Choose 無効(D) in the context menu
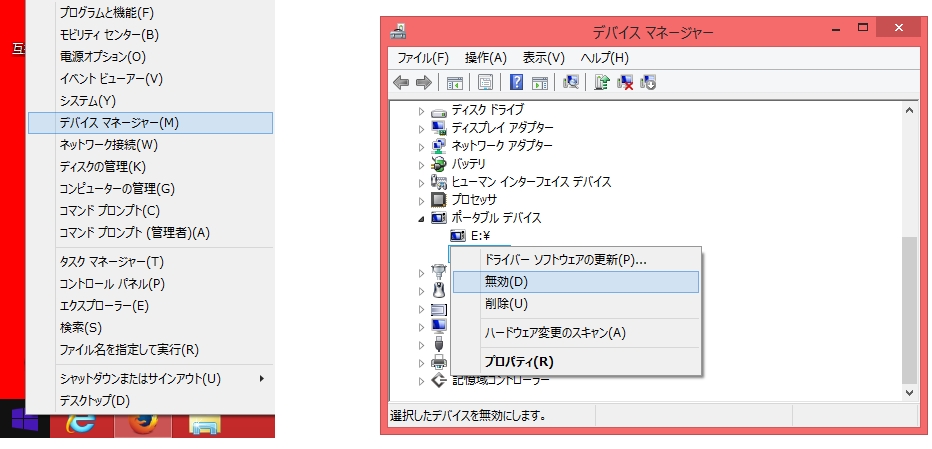The width and height of the screenshot is (932, 449). 575,282
